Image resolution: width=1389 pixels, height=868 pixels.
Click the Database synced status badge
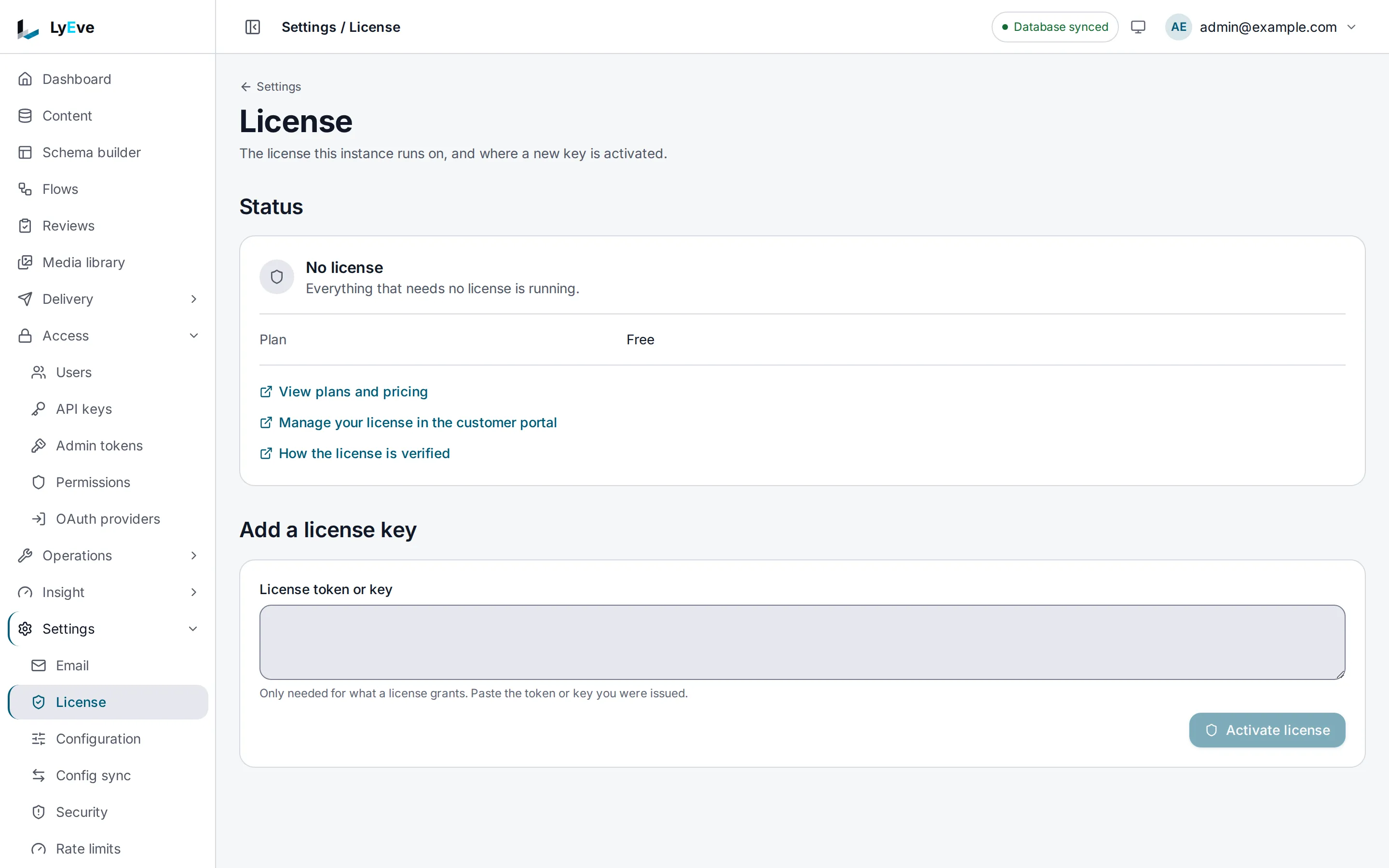click(x=1055, y=27)
